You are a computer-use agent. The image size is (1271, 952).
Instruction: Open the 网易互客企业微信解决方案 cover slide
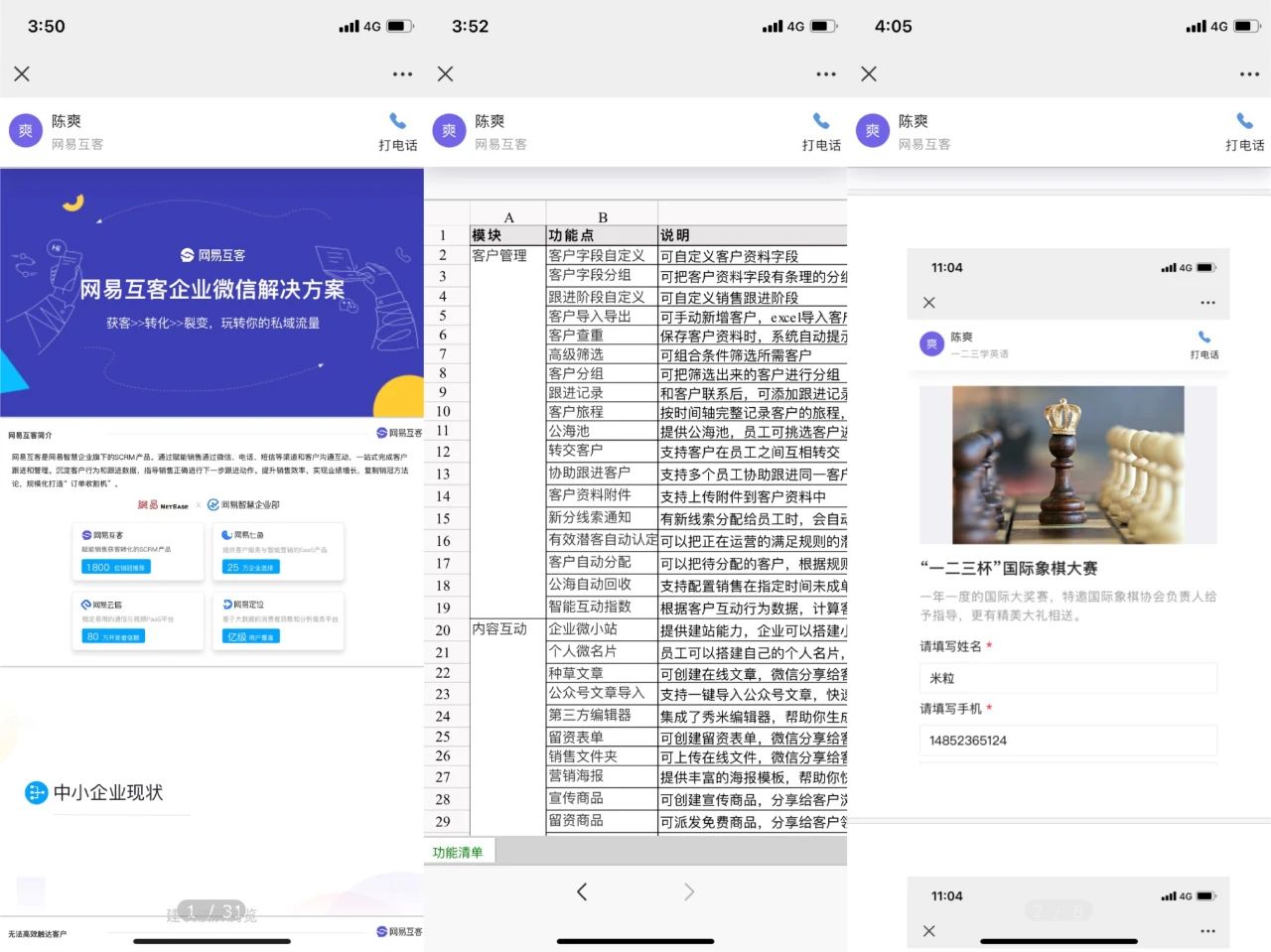point(212,292)
